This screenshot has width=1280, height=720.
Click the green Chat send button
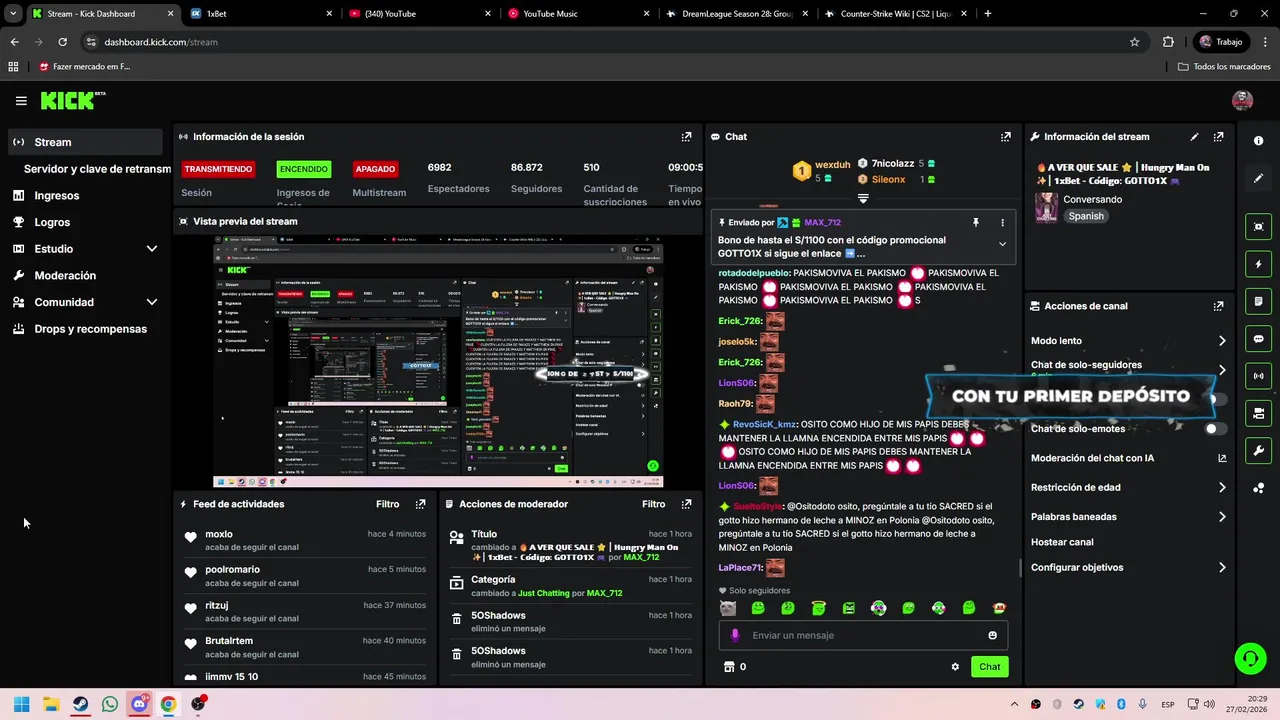coord(989,667)
